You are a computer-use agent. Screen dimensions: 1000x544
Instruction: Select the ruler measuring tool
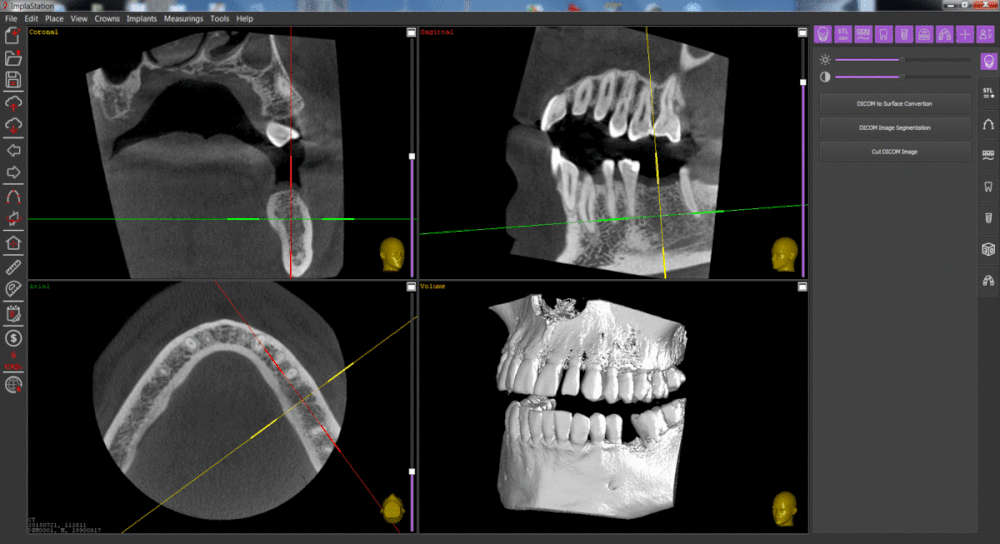[x=13, y=267]
